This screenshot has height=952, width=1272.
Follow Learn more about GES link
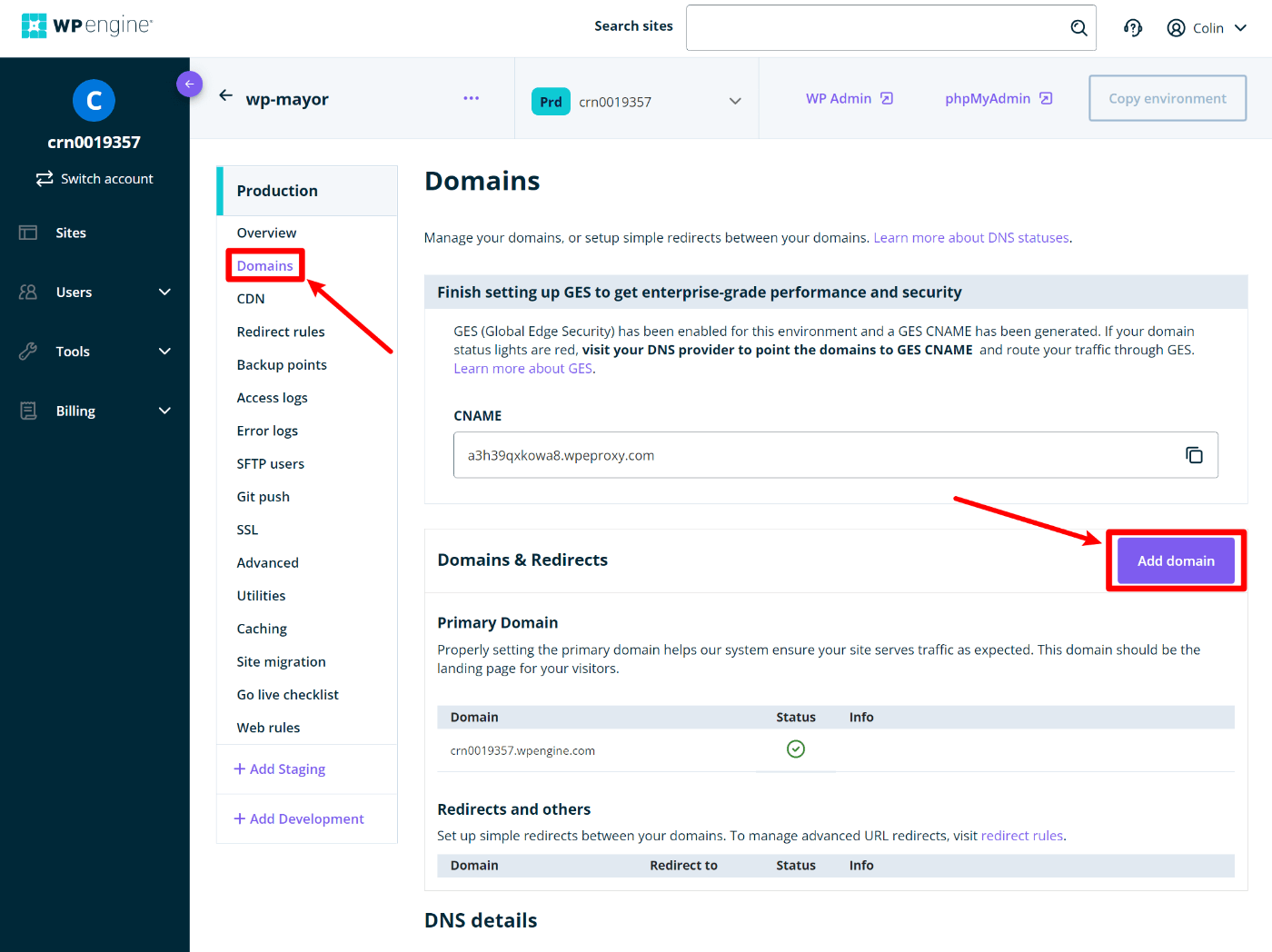click(523, 369)
